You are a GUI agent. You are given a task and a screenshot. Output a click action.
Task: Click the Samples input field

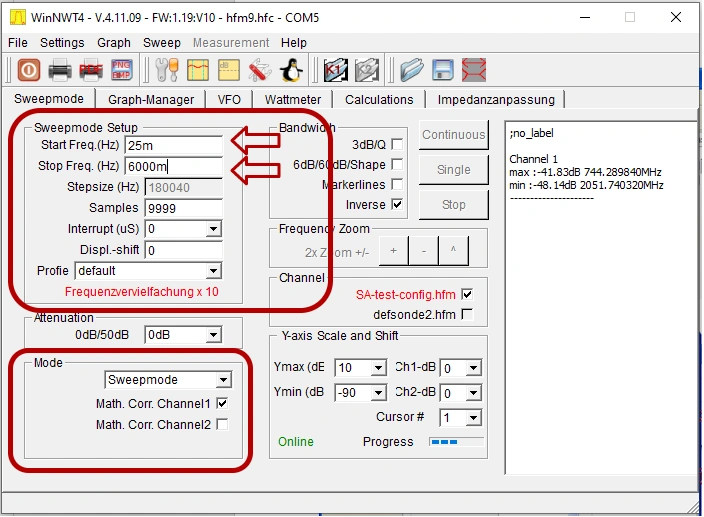tap(184, 208)
